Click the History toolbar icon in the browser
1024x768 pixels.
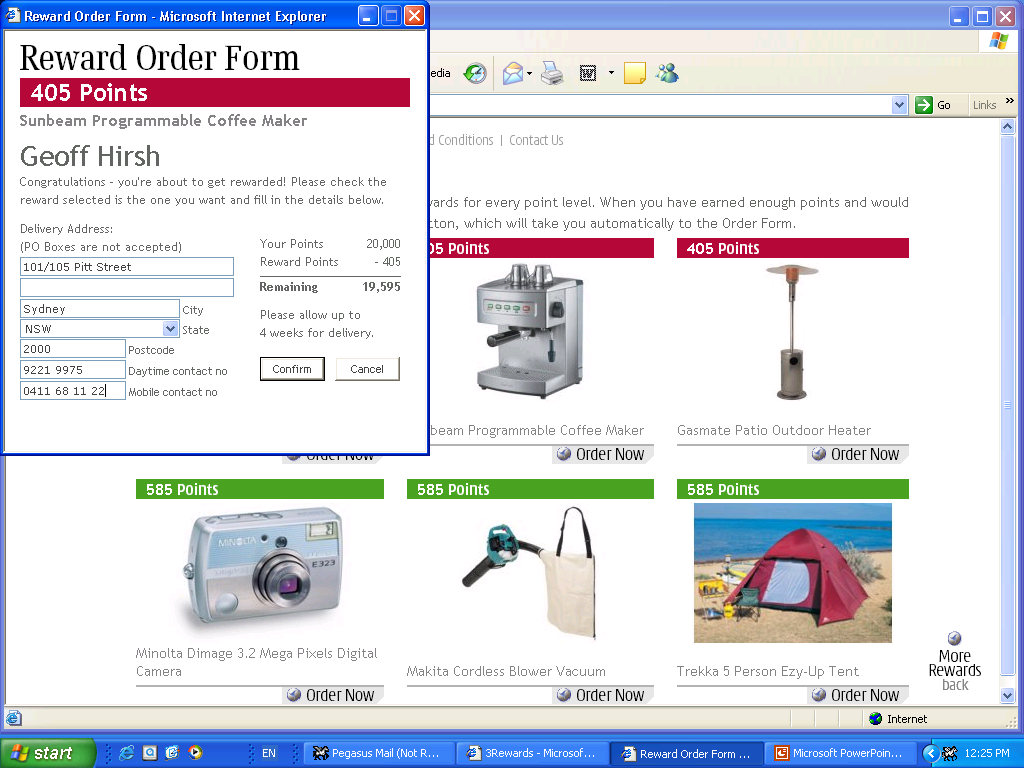tap(475, 73)
